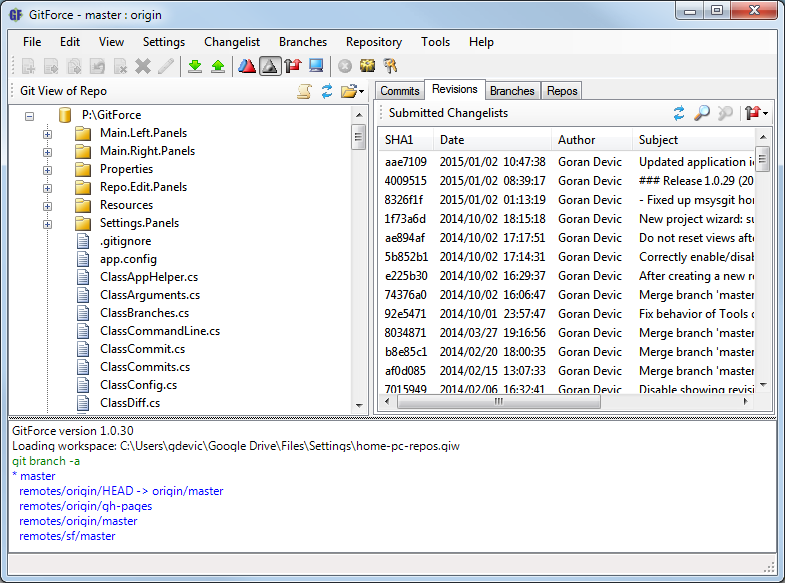This screenshot has width=785, height=583.
Task: Open the File menu
Action: [32, 42]
